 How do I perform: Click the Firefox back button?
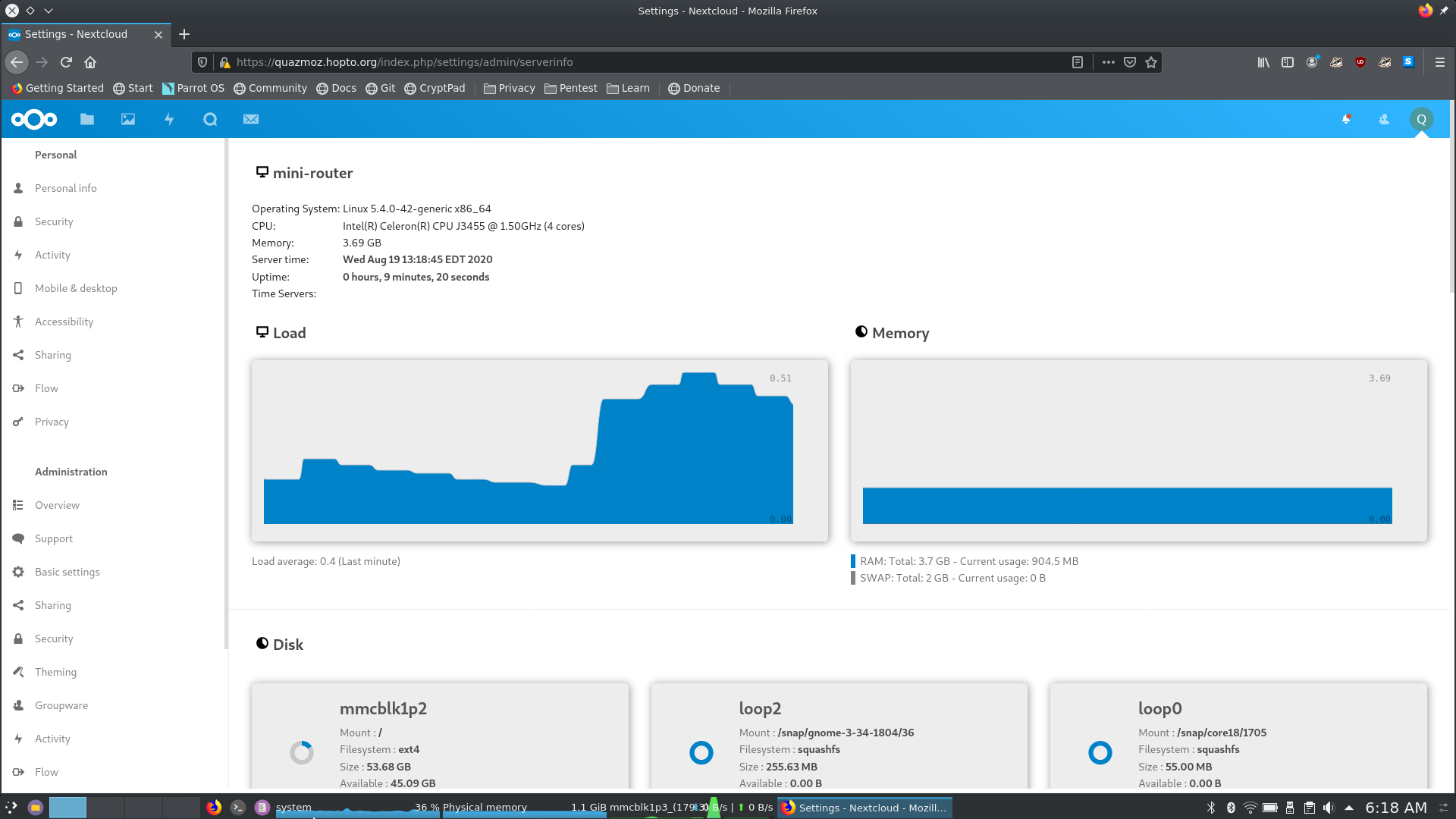17,62
